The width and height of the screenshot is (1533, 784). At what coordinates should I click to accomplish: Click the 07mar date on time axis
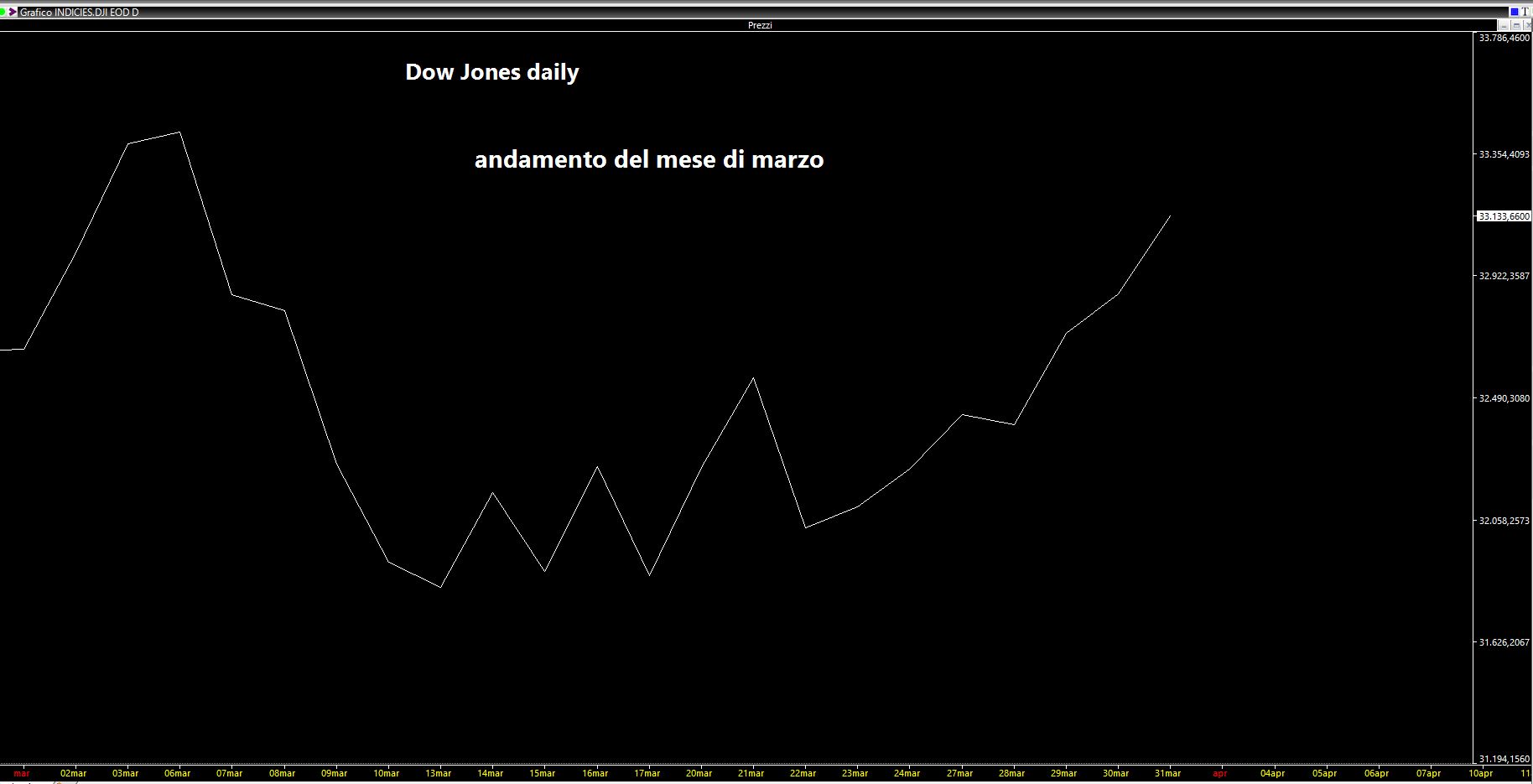tap(230, 774)
